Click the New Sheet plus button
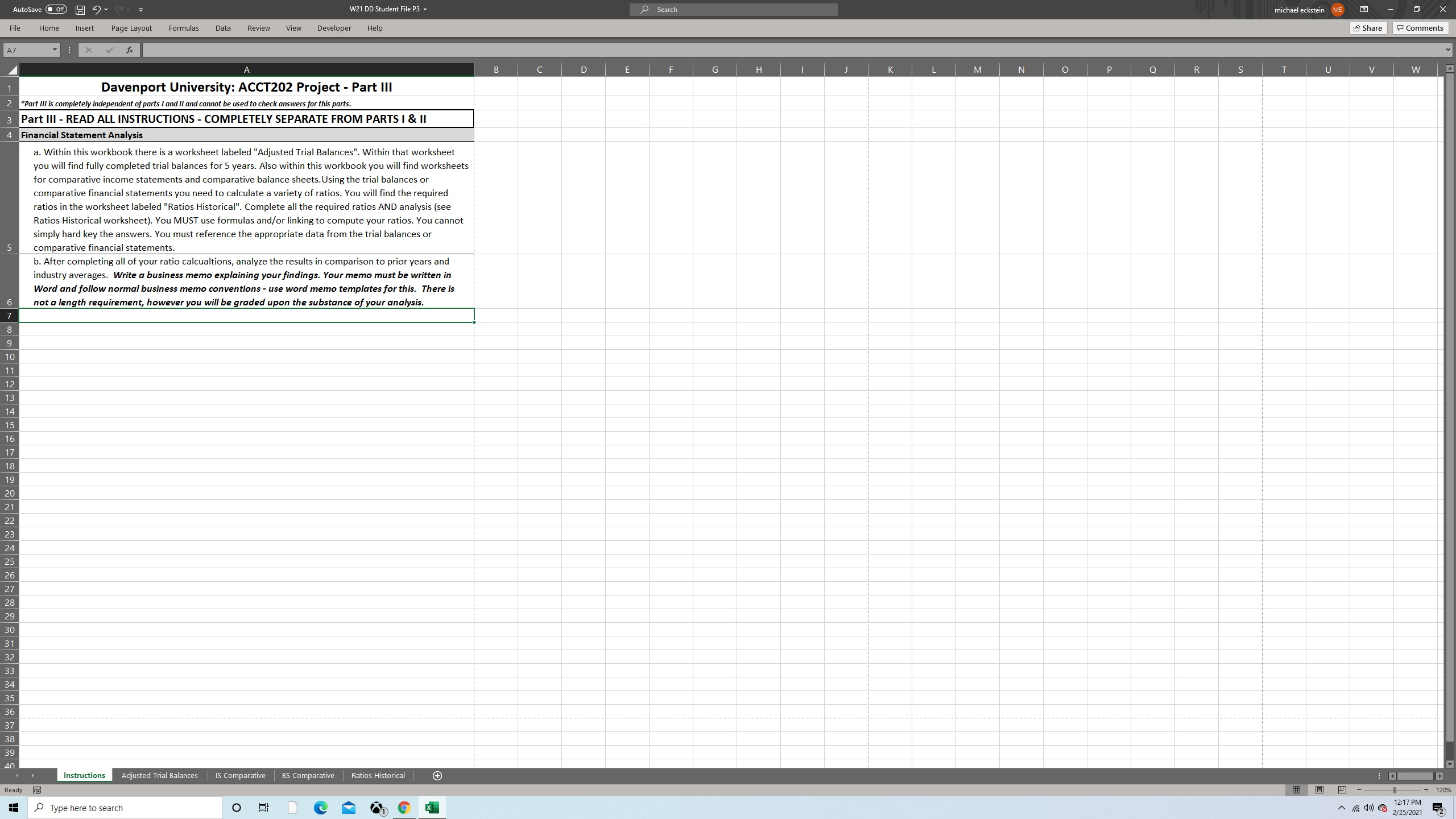Image resolution: width=1456 pixels, height=819 pixels. [x=437, y=775]
